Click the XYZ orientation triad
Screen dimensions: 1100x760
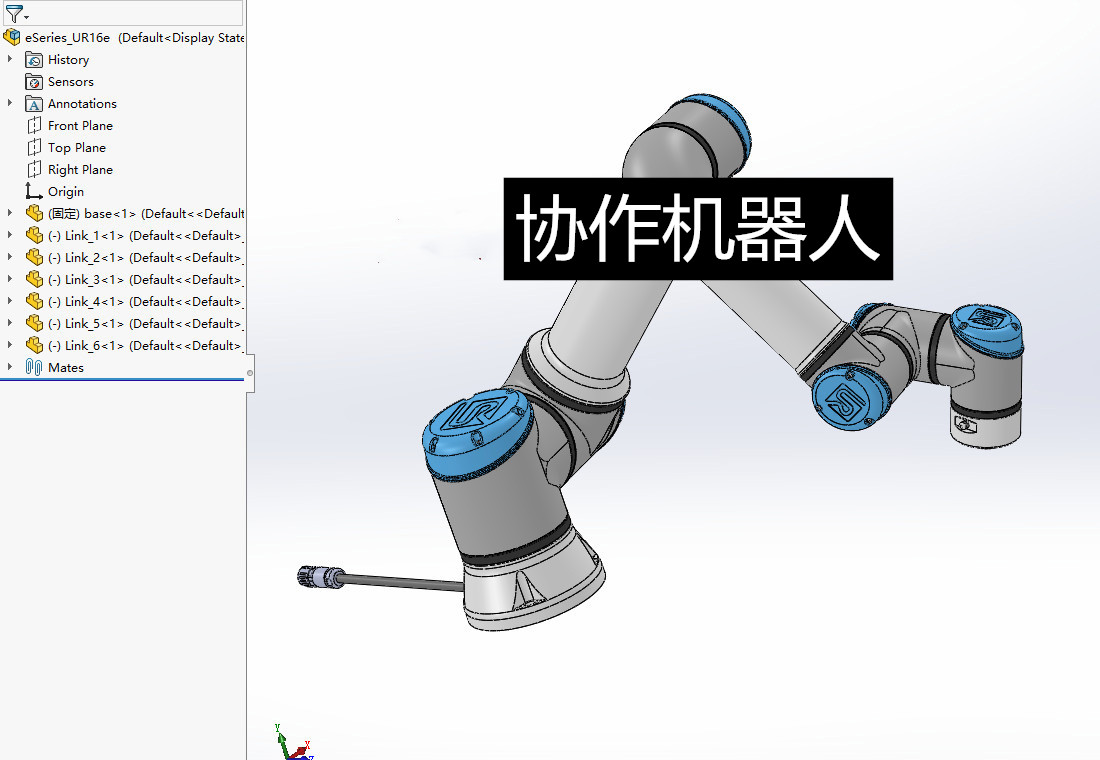coord(293,742)
